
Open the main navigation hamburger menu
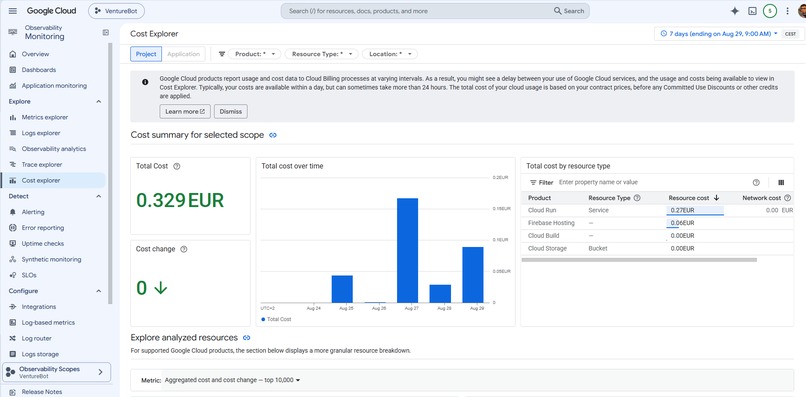point(13,11)
